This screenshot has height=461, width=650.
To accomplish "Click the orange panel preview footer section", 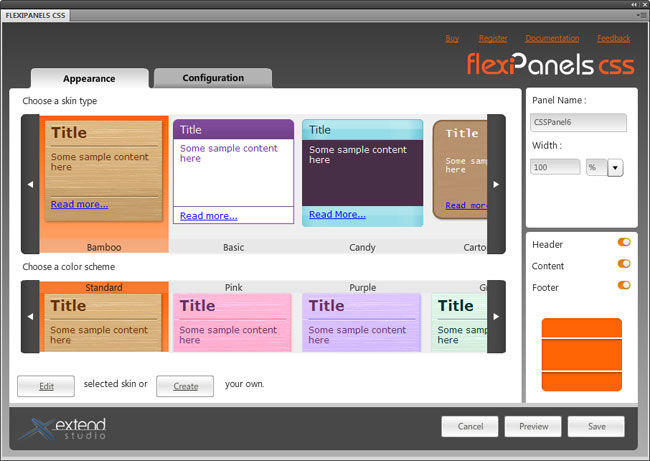I will click(x=582, y=381).
